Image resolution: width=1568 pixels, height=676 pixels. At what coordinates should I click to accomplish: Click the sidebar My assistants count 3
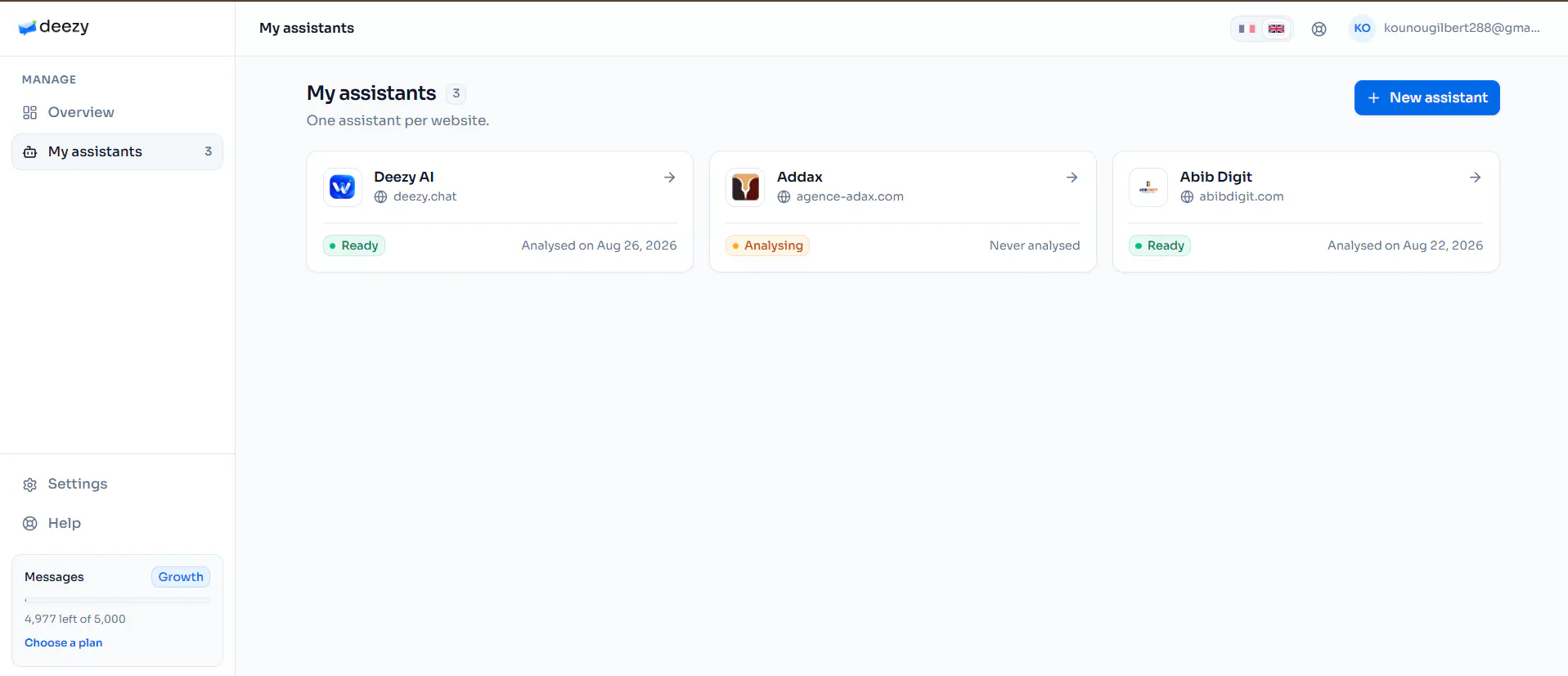[x=208, y=152]
